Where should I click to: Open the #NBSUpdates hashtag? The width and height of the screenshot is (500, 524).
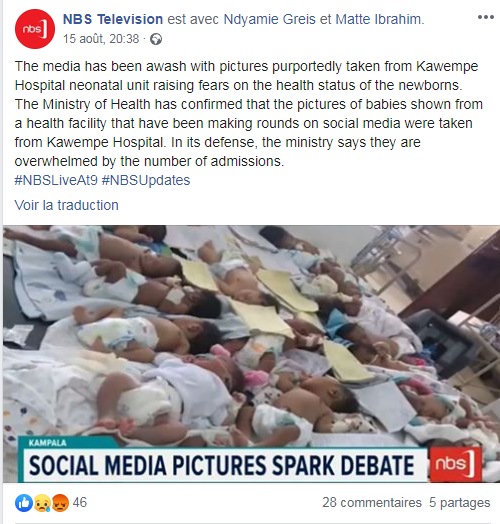146,180
